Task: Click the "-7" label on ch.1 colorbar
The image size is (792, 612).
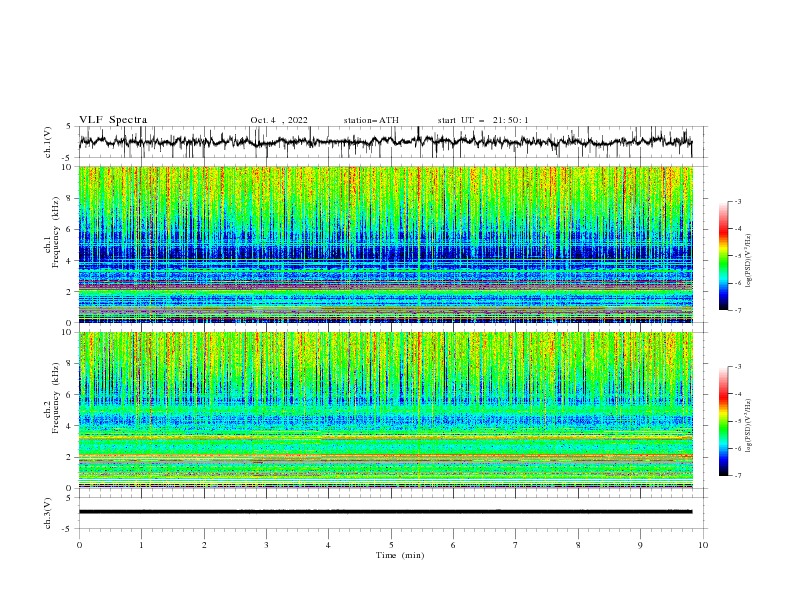Action: (x=738, y=311)
